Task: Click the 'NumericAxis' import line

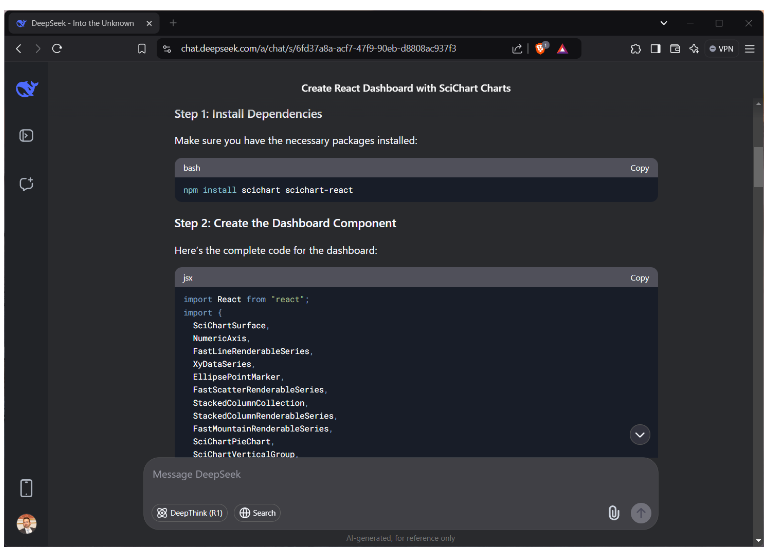Action: pyautogui.click(x=221, y=339)
